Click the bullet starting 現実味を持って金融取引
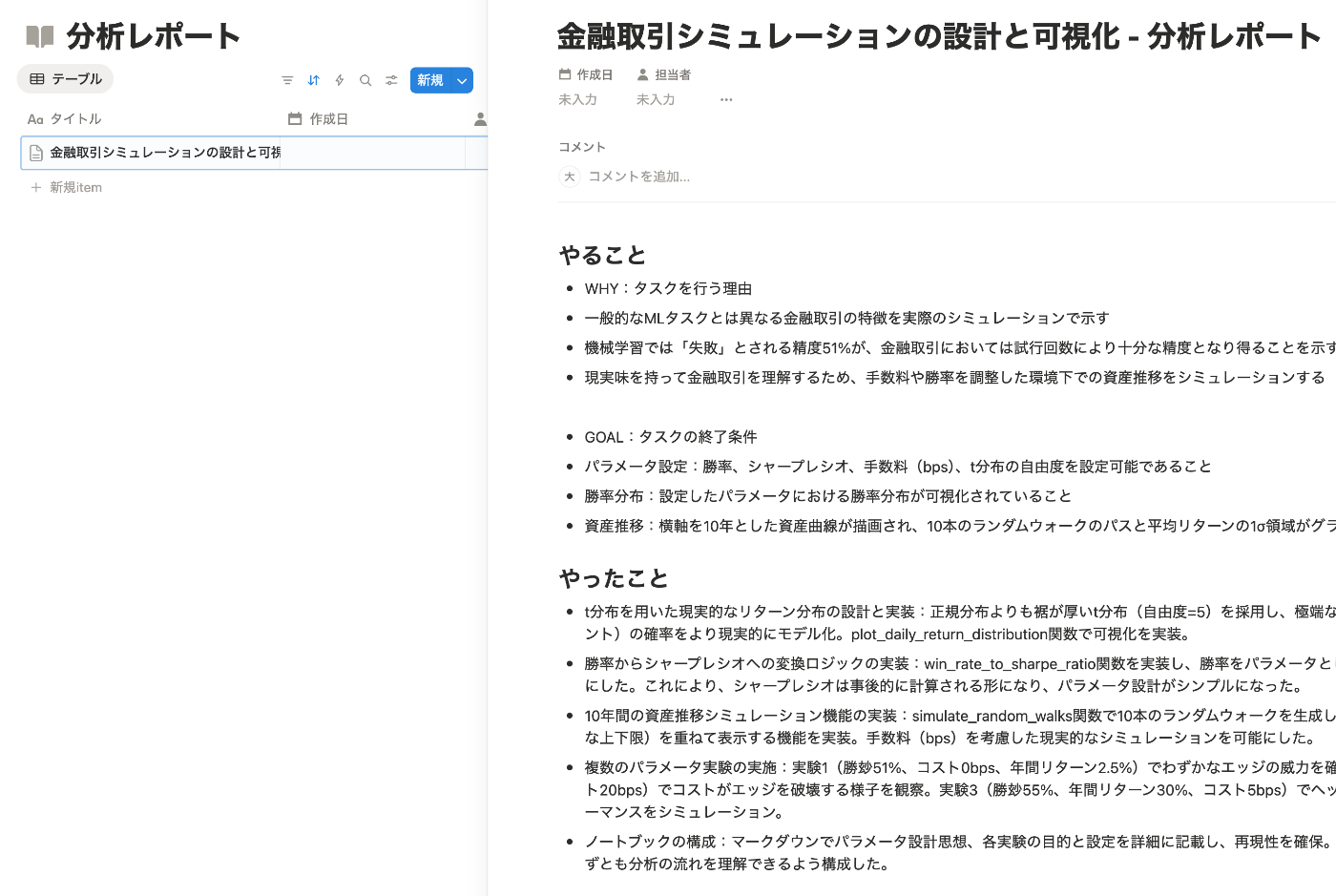Screen dimensions: 1336x896 (954, 377)
